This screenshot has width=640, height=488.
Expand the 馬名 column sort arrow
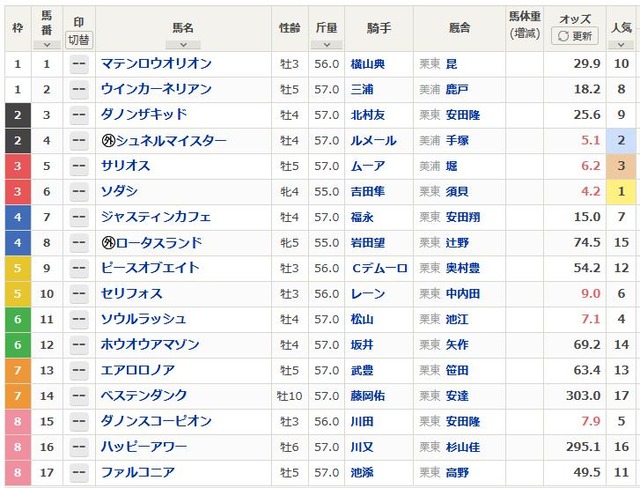pos(183,45)
